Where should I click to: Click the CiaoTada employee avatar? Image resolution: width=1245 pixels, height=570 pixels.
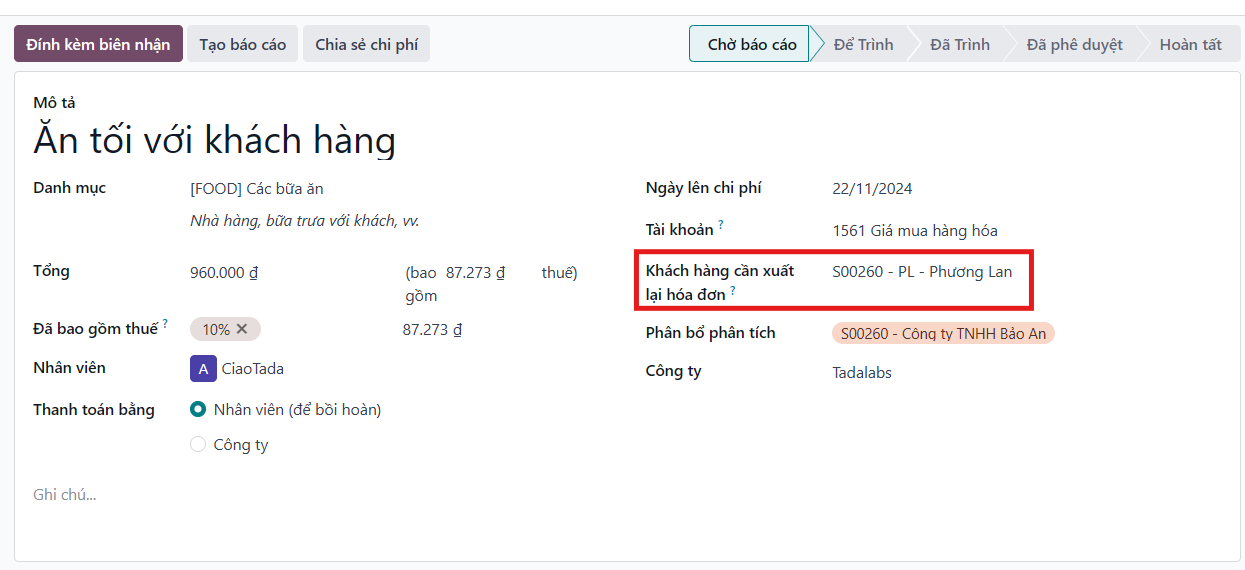pyautogui.click(x=203, y=369)
